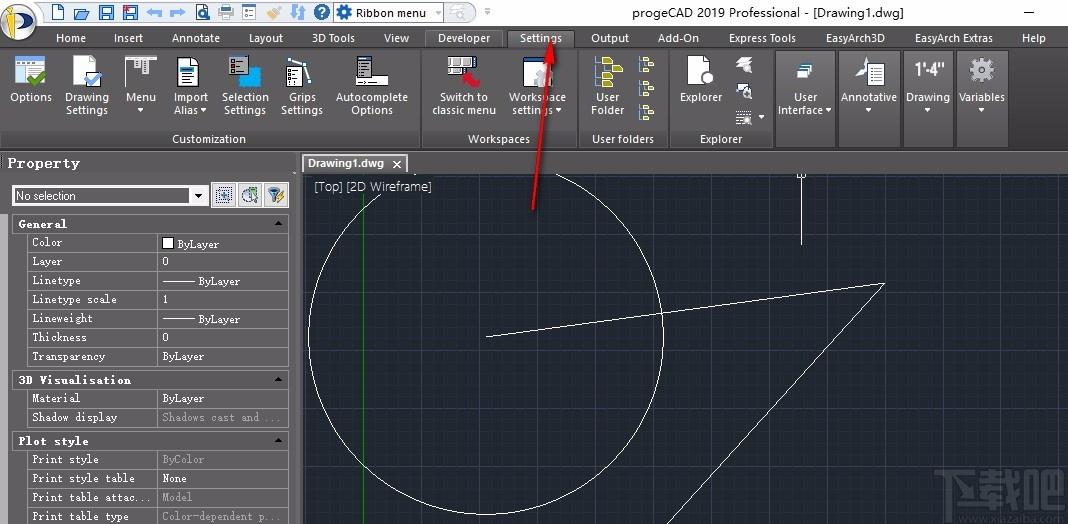Screen dimensions: 1068x524
Task: Open Autocomplete Options
Action: coord(372,87)
